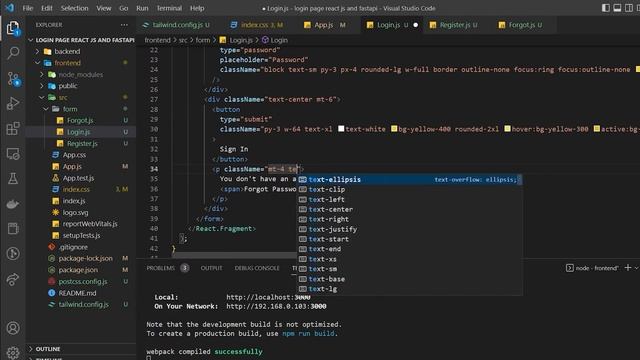Toggle secondary side bar layout icon
The width and height of the screenshot is (640, 360).
pyautogui.click(x=629, y=8)
